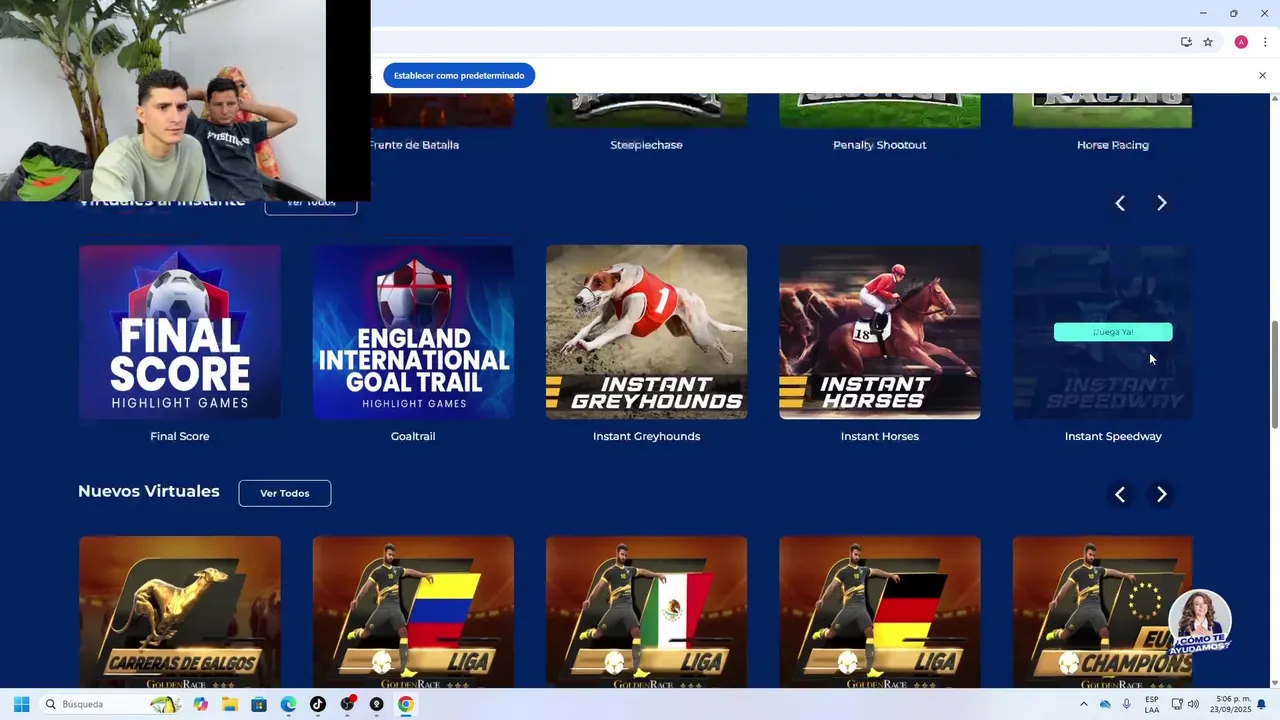Open Microsoft Store from the taskbar

[x=259, y=704]
